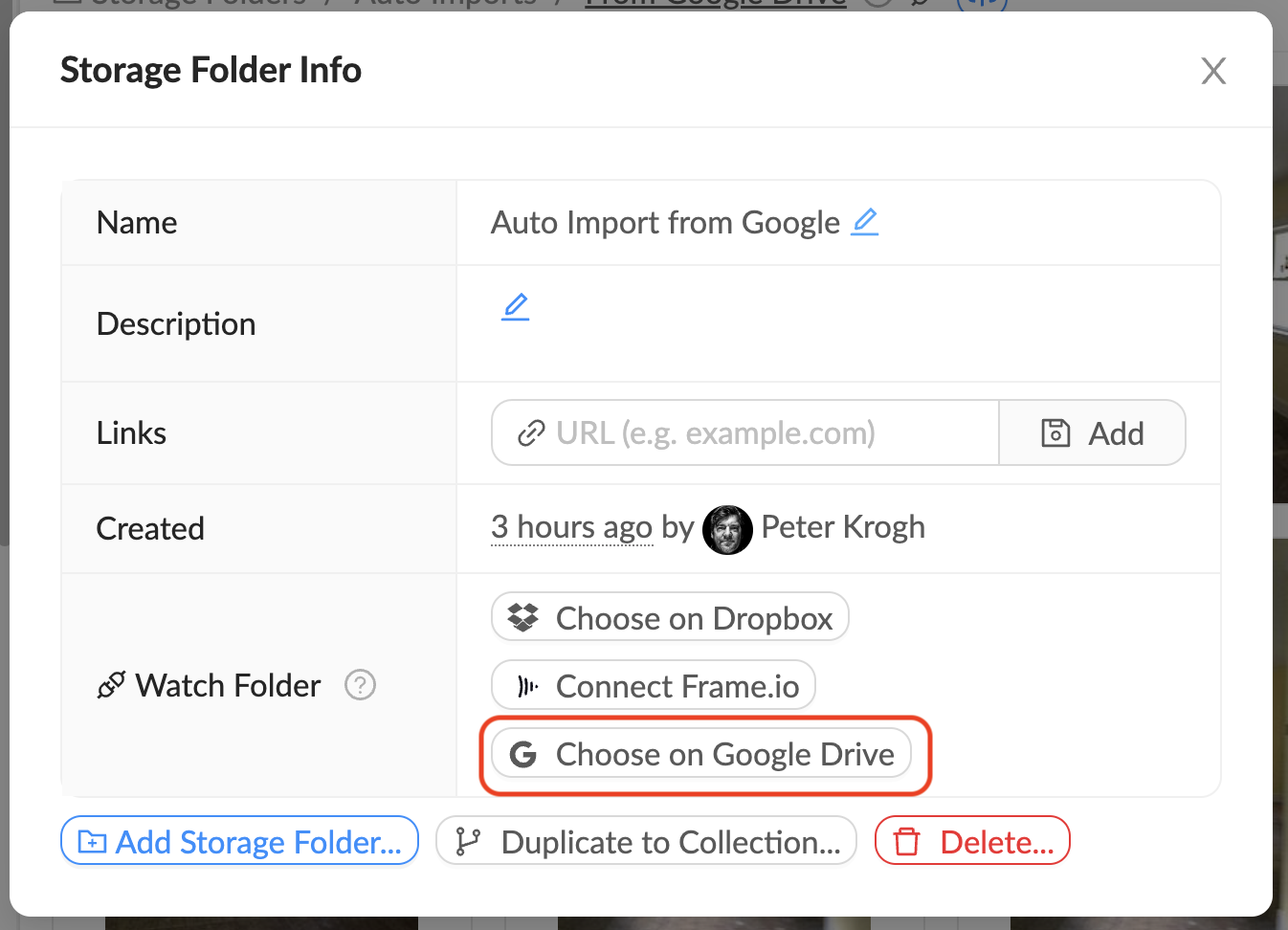Connect Frame.io as watch folder

click(x=654, y=686)
